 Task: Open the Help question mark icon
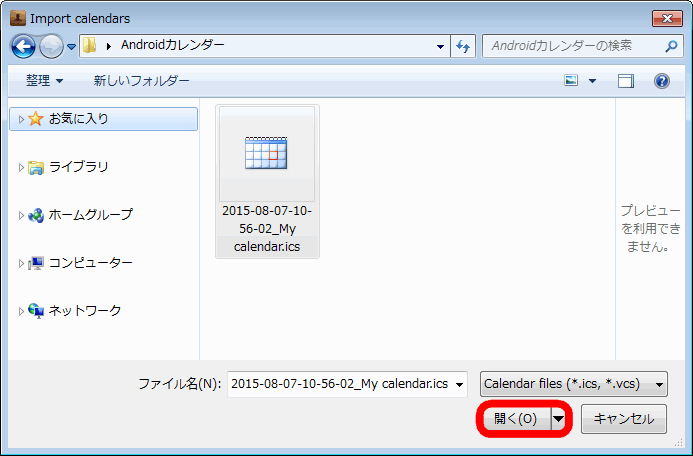[x=661, y=81]
